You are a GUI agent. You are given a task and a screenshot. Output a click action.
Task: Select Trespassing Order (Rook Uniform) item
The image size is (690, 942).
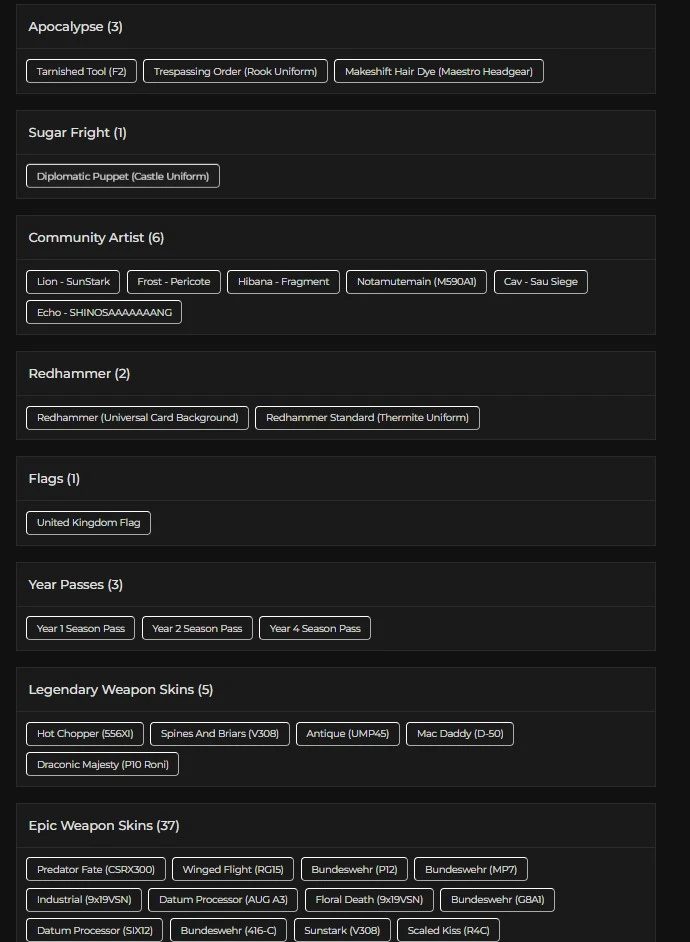235,71
